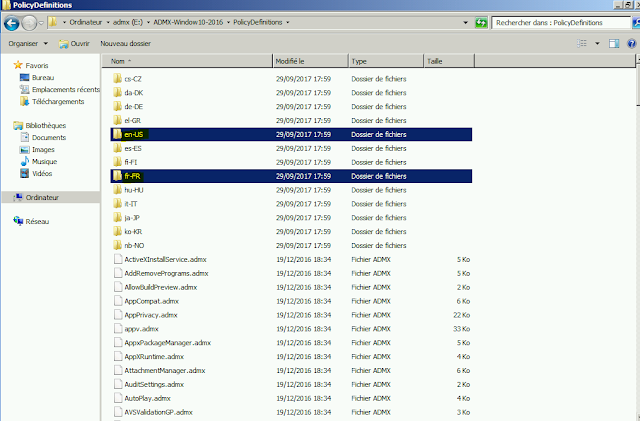
Task: Select the fi-FI folder icon
Action: [118, 162]
